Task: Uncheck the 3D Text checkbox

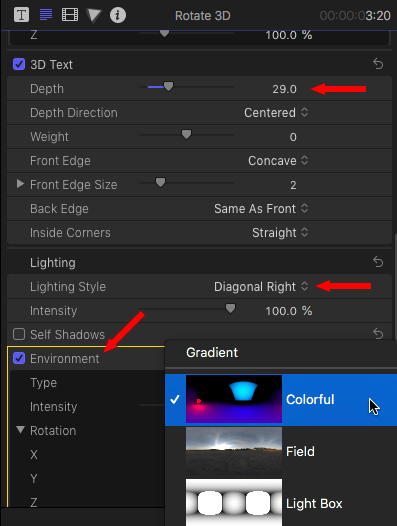Action: click(x=19, y=64)
